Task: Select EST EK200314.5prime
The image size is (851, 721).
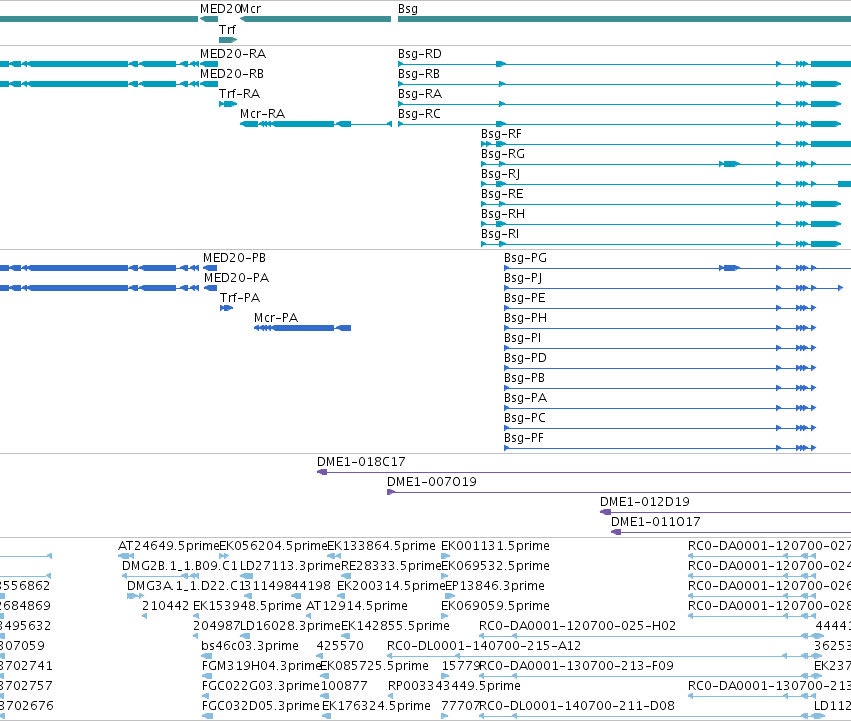Action: 391,586
